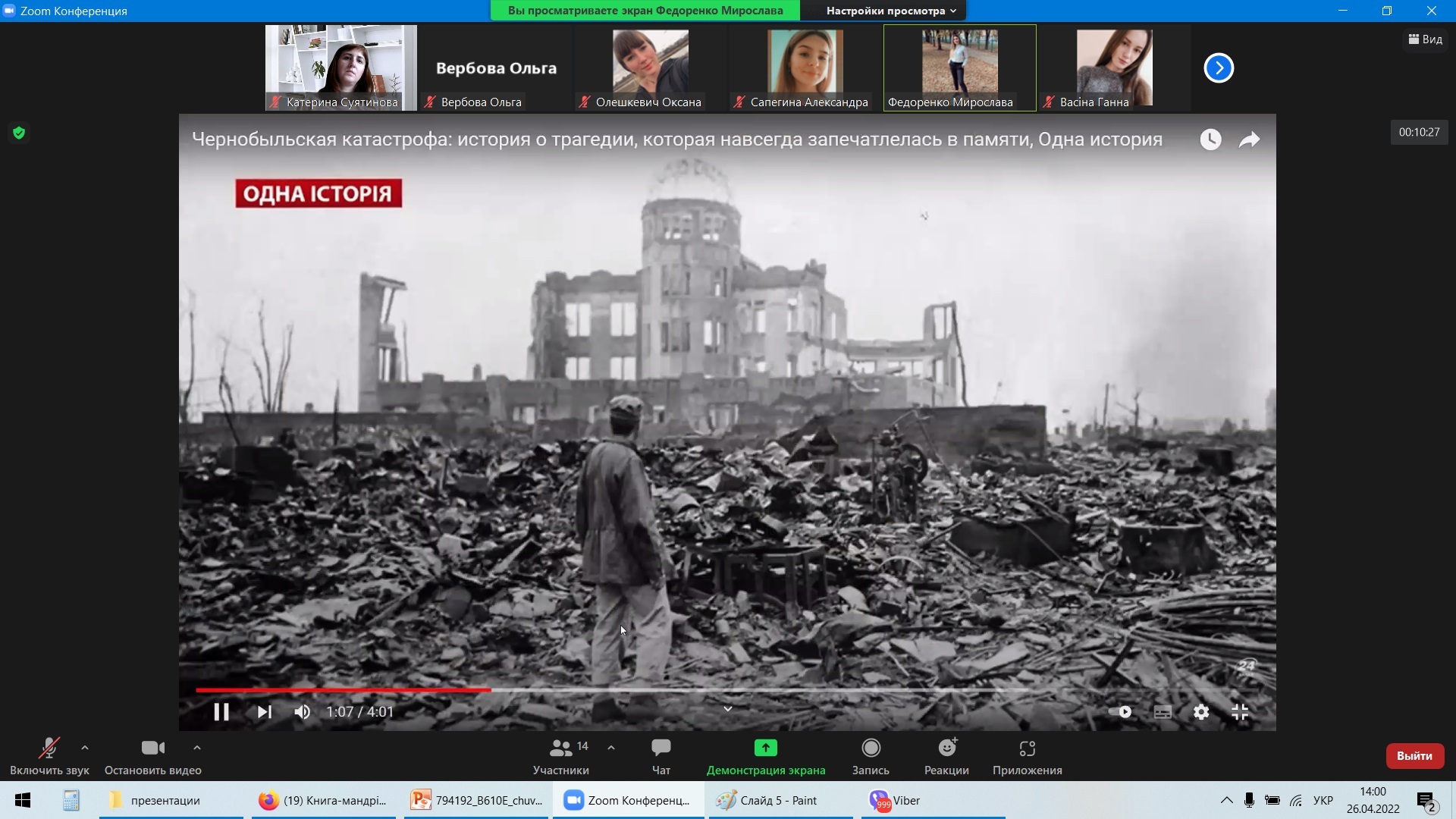Expand video options arrow next to camera
Viewport: 1456px width, 819px height.
tap(197, 748)
